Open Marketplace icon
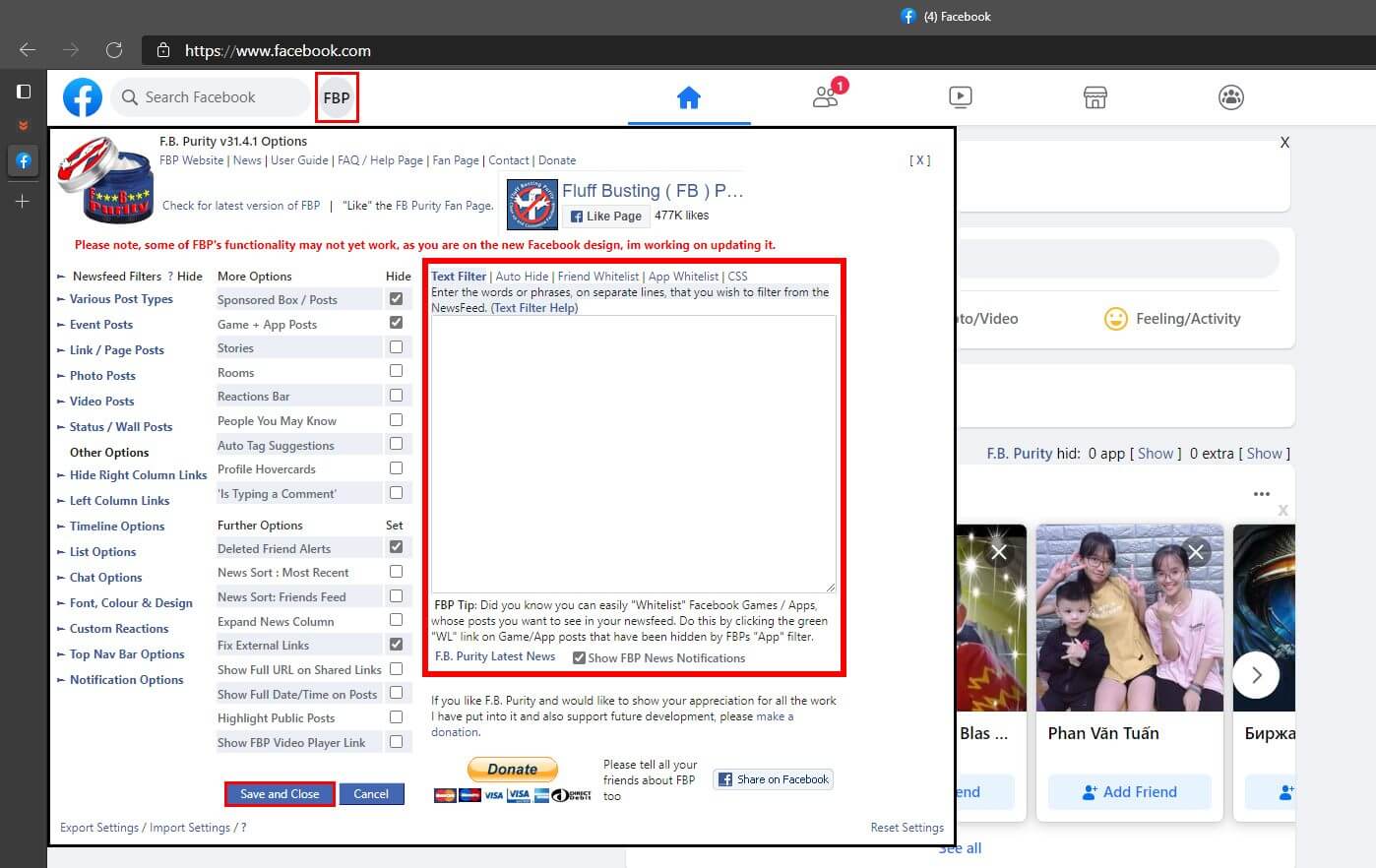This screenshot has height=868, width=1376. tap(1095, 97)
